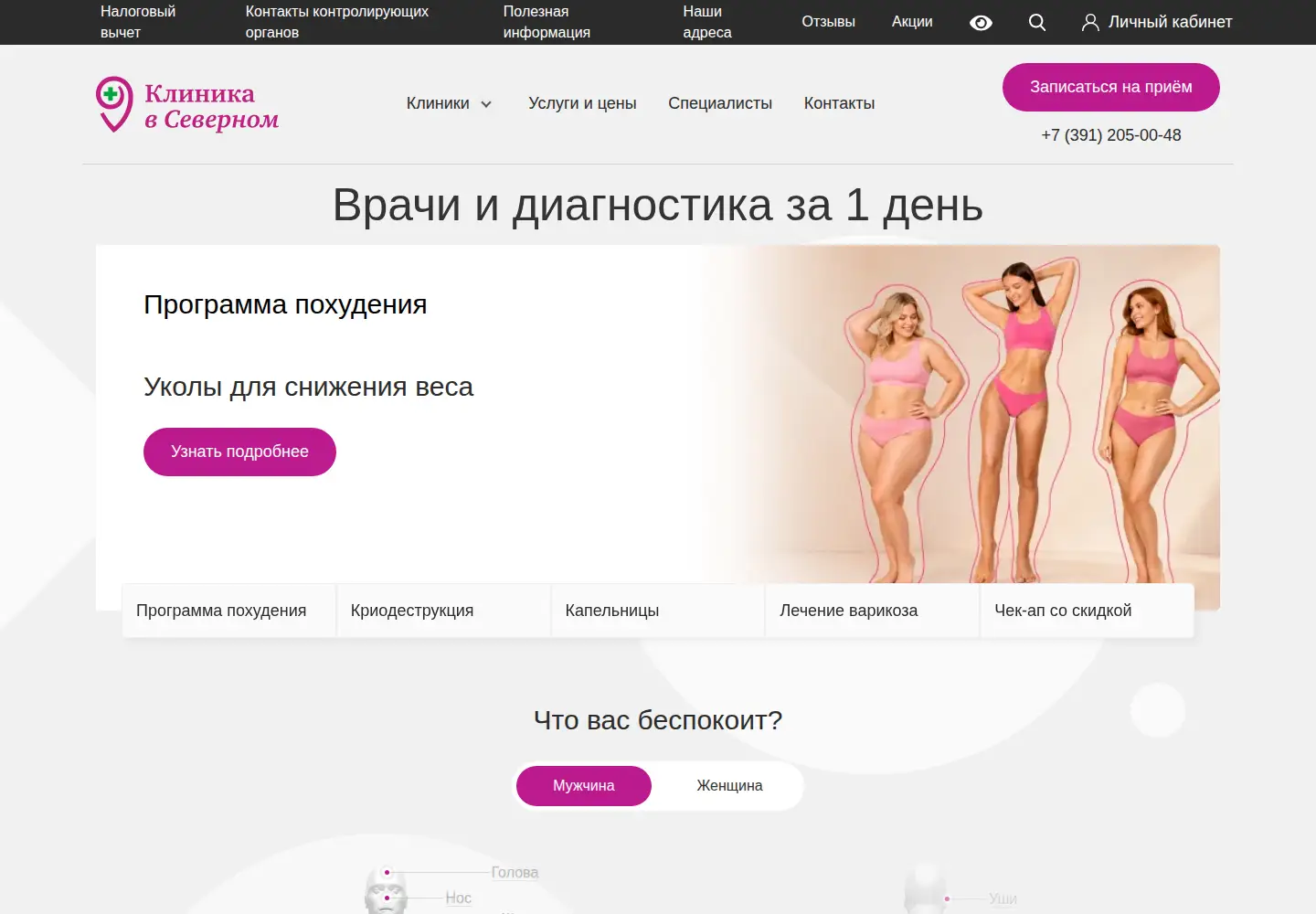The height and width of the screenshot is (914, 1316).
Task: Select the Программа похудения slider tab
Action: [228, 611]
